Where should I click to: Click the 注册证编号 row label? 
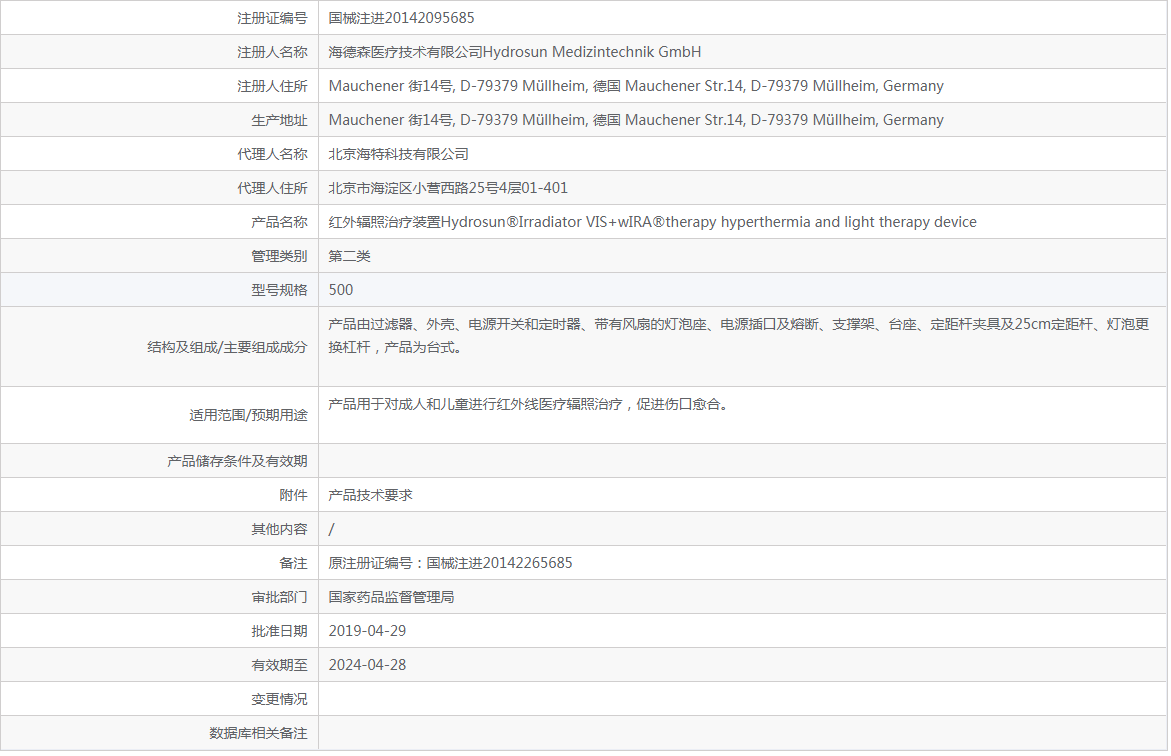click(x=272, y=18)
